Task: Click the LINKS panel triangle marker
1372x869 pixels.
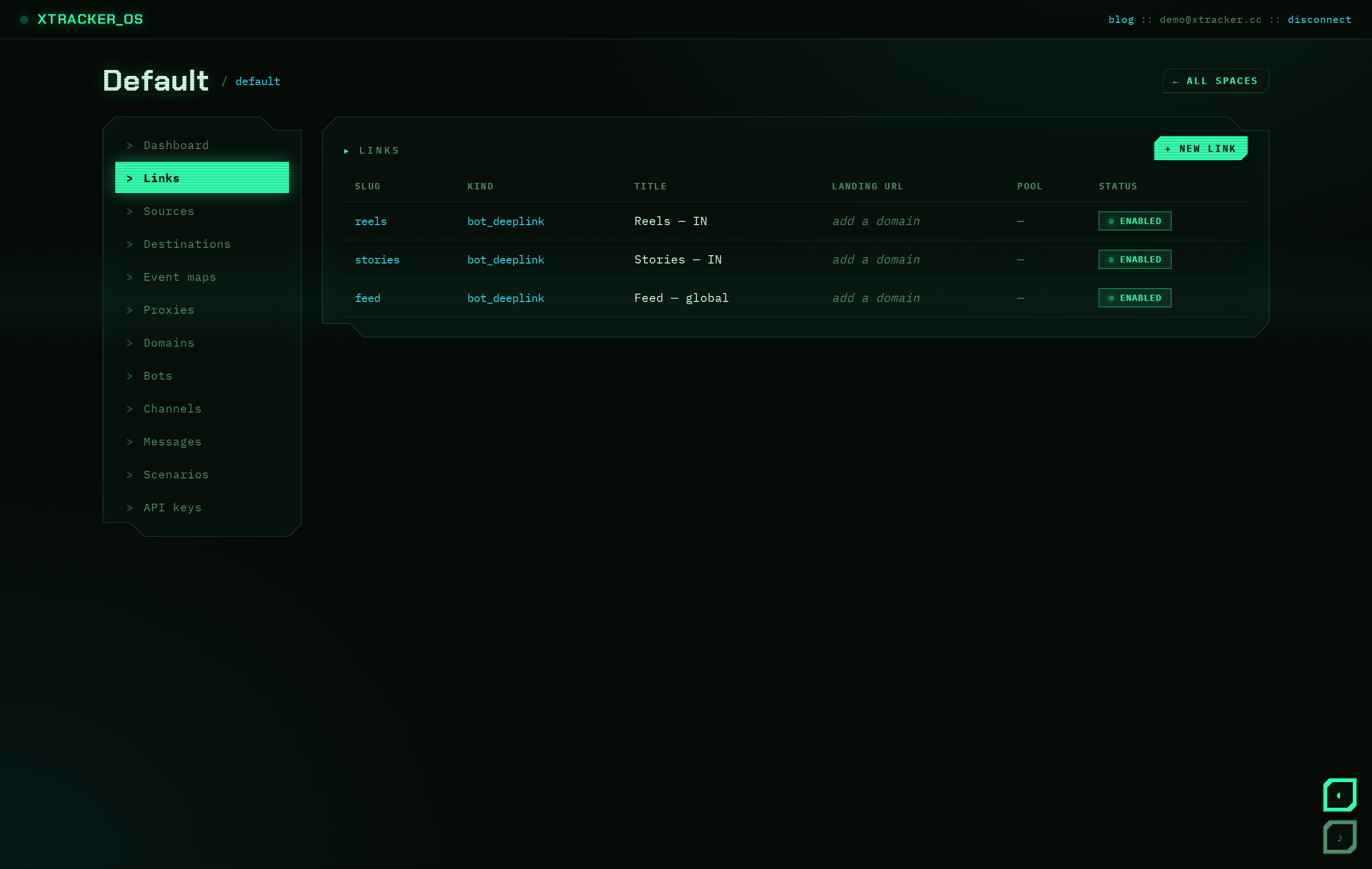Action: [x=346, y=151]
